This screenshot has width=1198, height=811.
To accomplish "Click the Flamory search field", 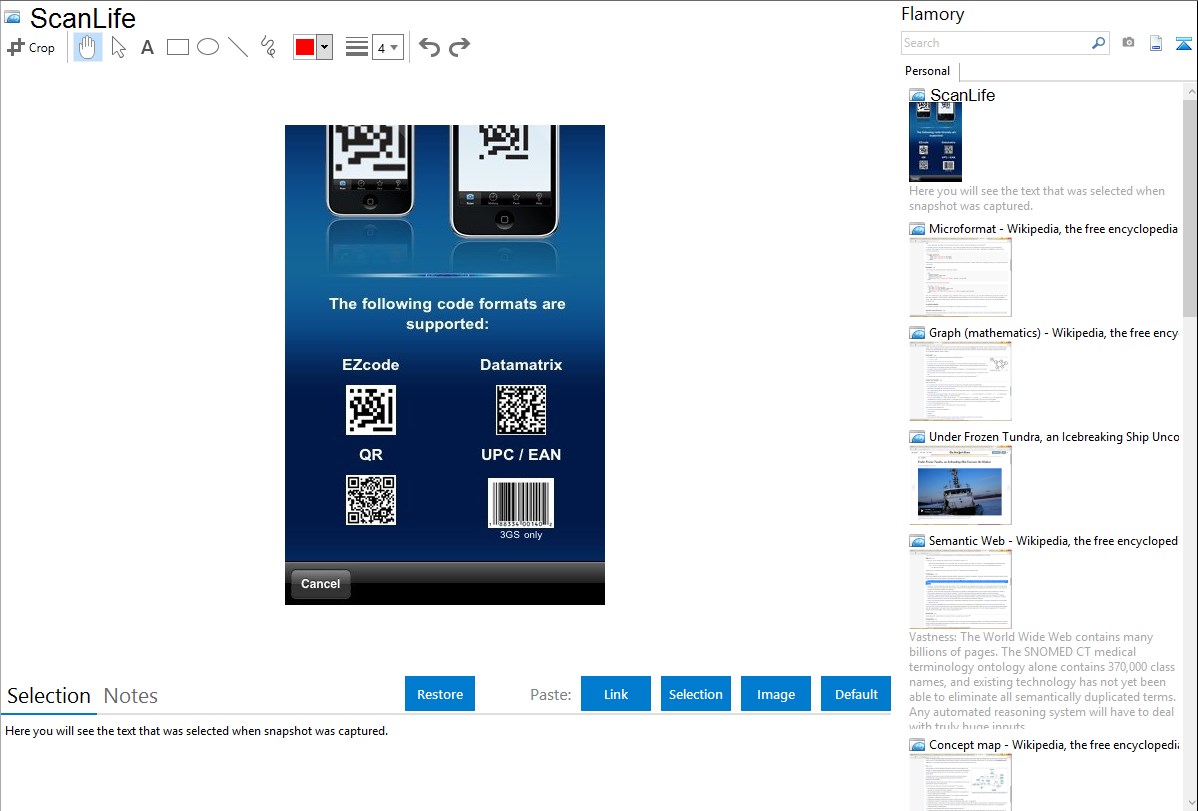I will [x=995, y=43].
